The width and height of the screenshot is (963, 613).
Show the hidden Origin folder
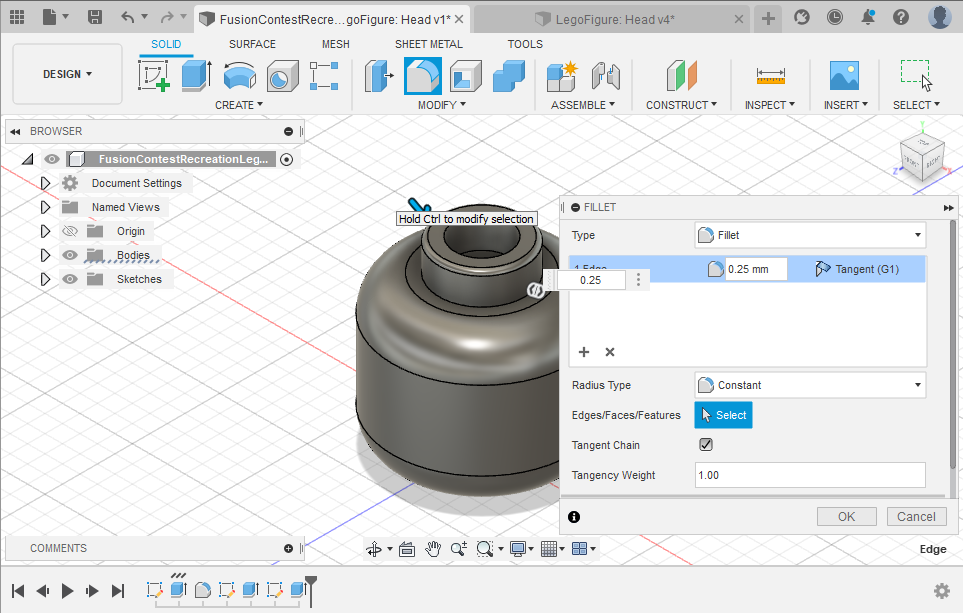(x=70, y=231)
